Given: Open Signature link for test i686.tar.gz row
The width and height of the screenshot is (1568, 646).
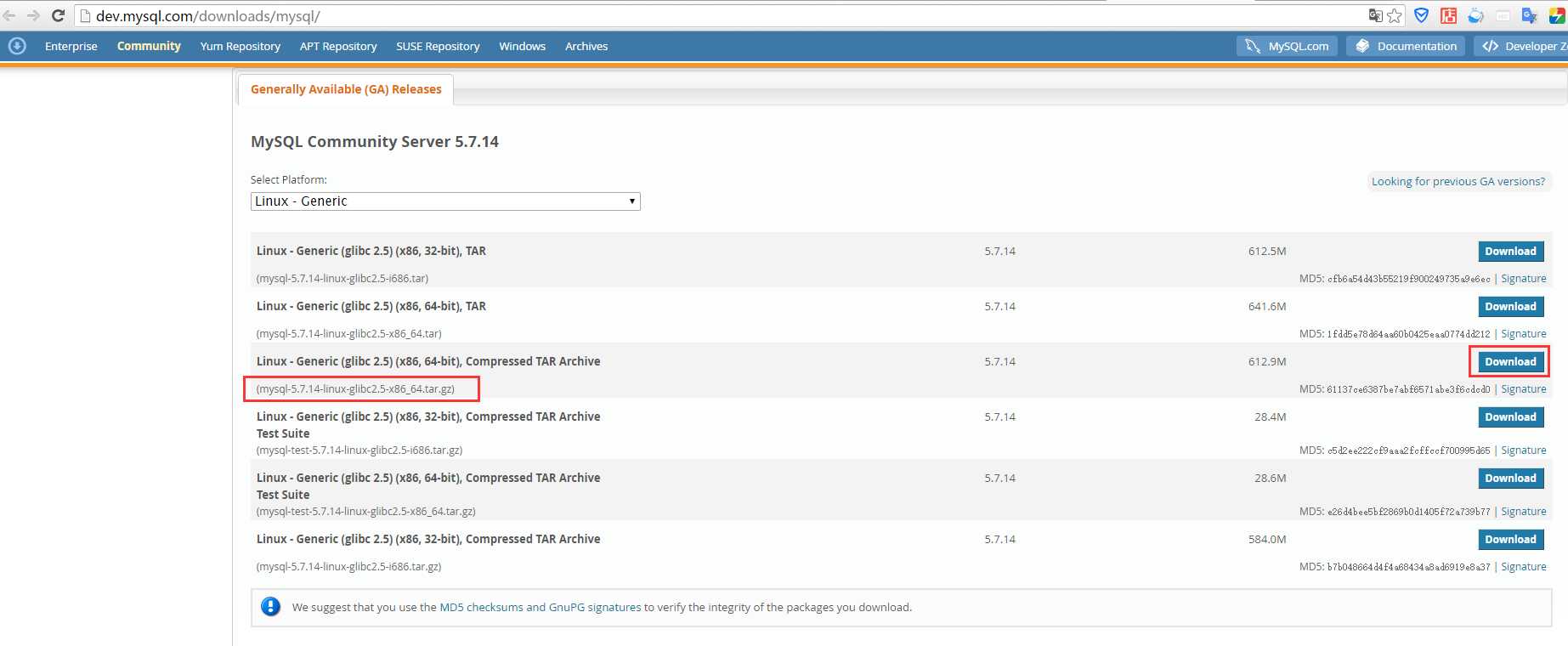Looking at the screenshot, I should tap(1524, 450).
